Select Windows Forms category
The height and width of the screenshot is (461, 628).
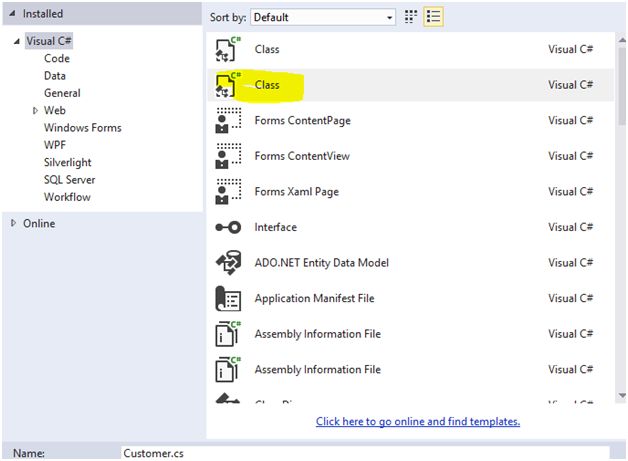tap(82, 128)
